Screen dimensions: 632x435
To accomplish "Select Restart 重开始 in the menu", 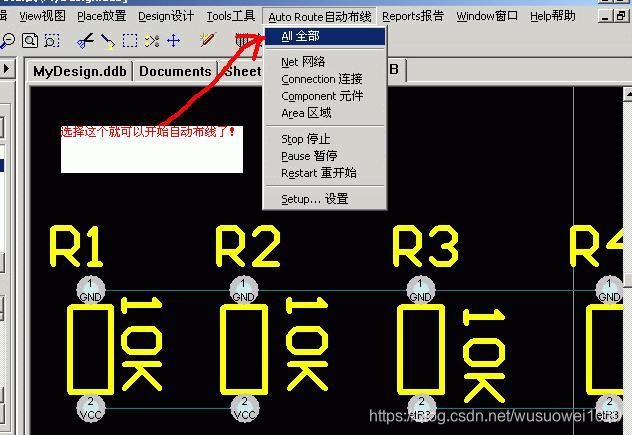I will (x=325, y=173).
